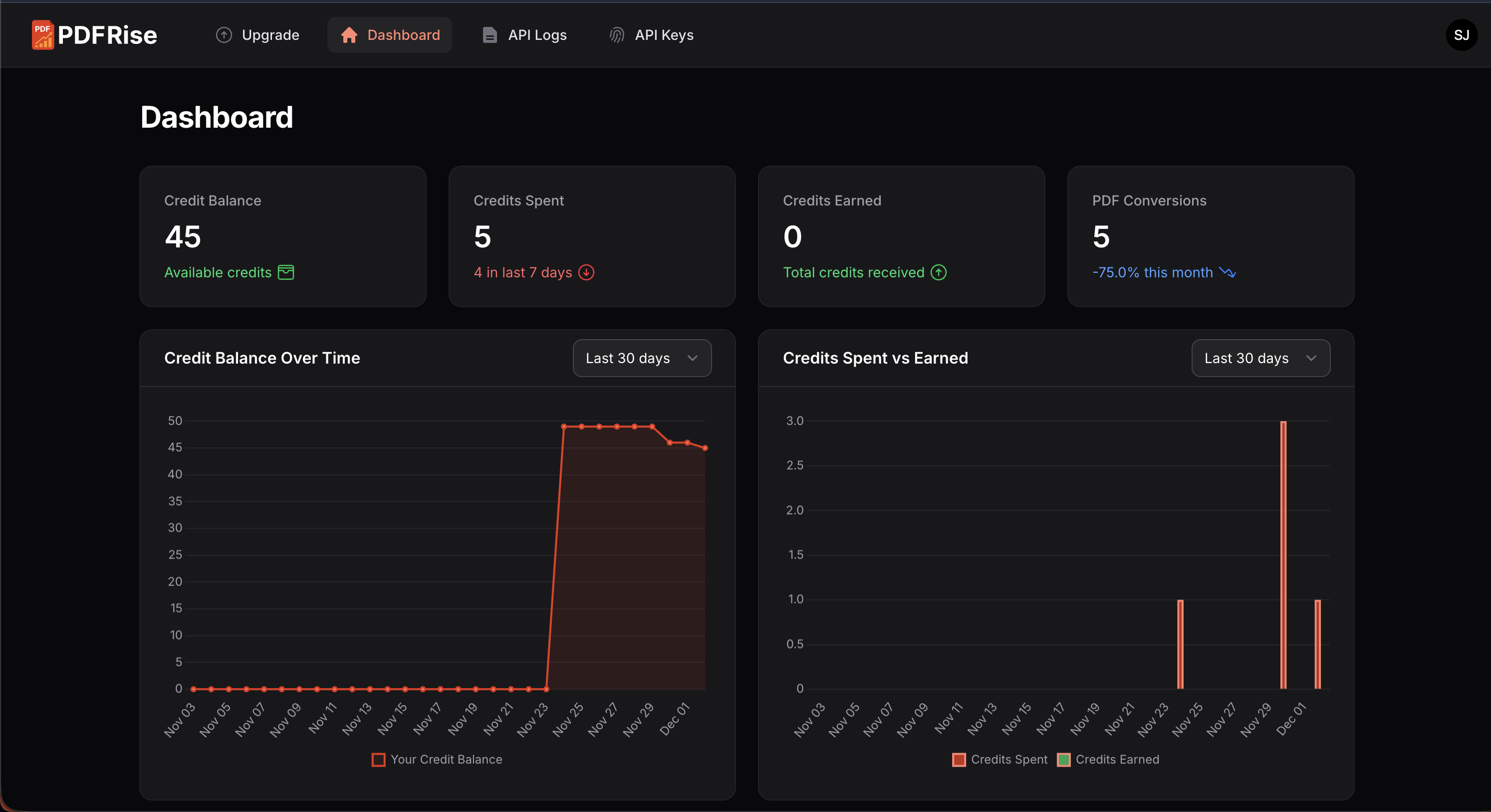Click trending-down icon beside -75.0% this month
Viewport: 1491px width, 812px height.
1227,272
